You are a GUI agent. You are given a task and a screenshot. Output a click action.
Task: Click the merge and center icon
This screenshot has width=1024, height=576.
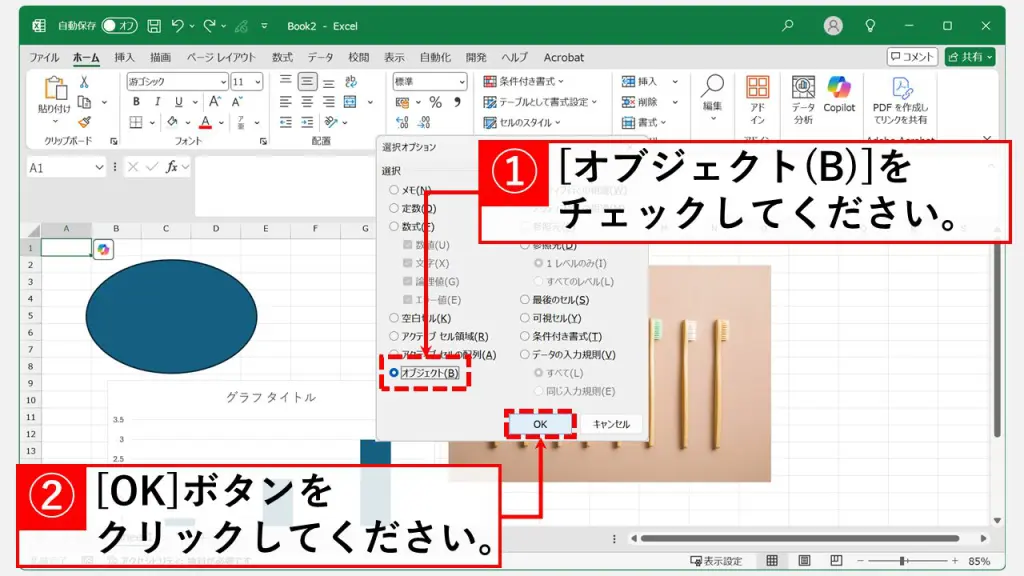click(x=351, y=102)
